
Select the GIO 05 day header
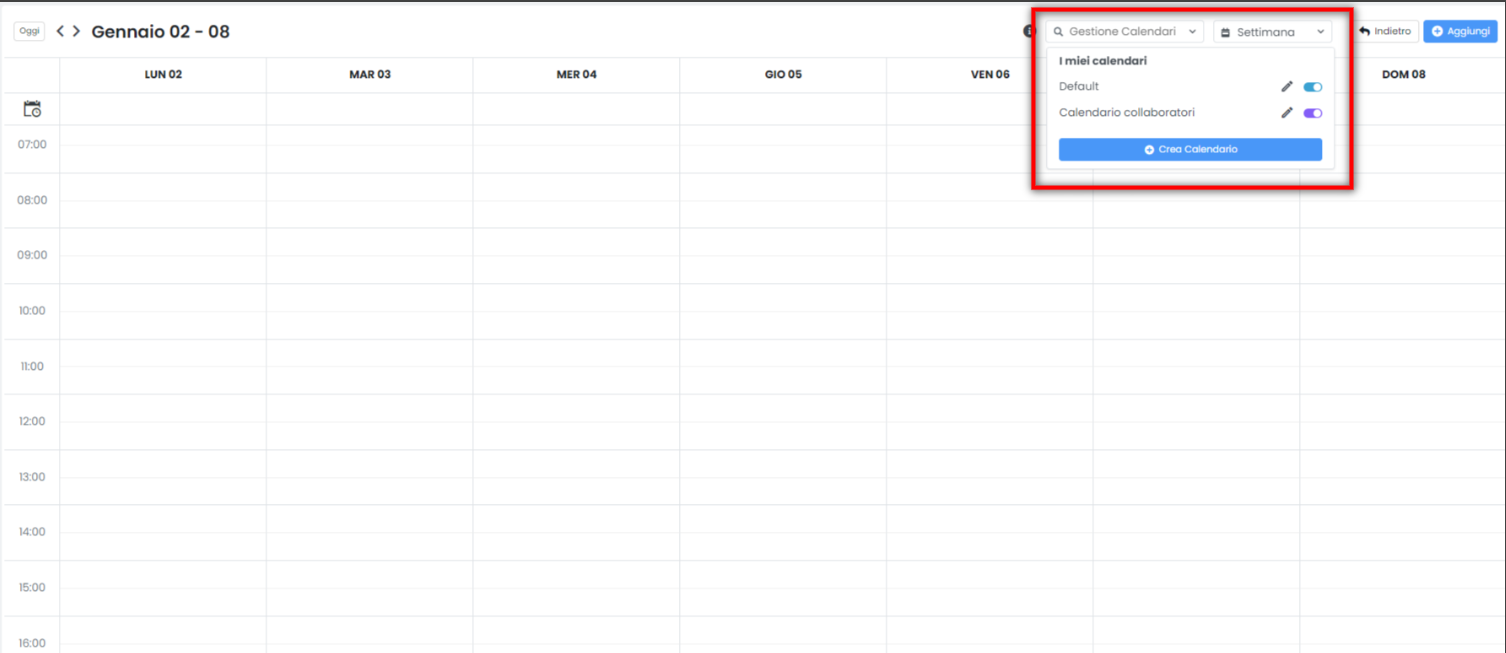tap(783, 75)
